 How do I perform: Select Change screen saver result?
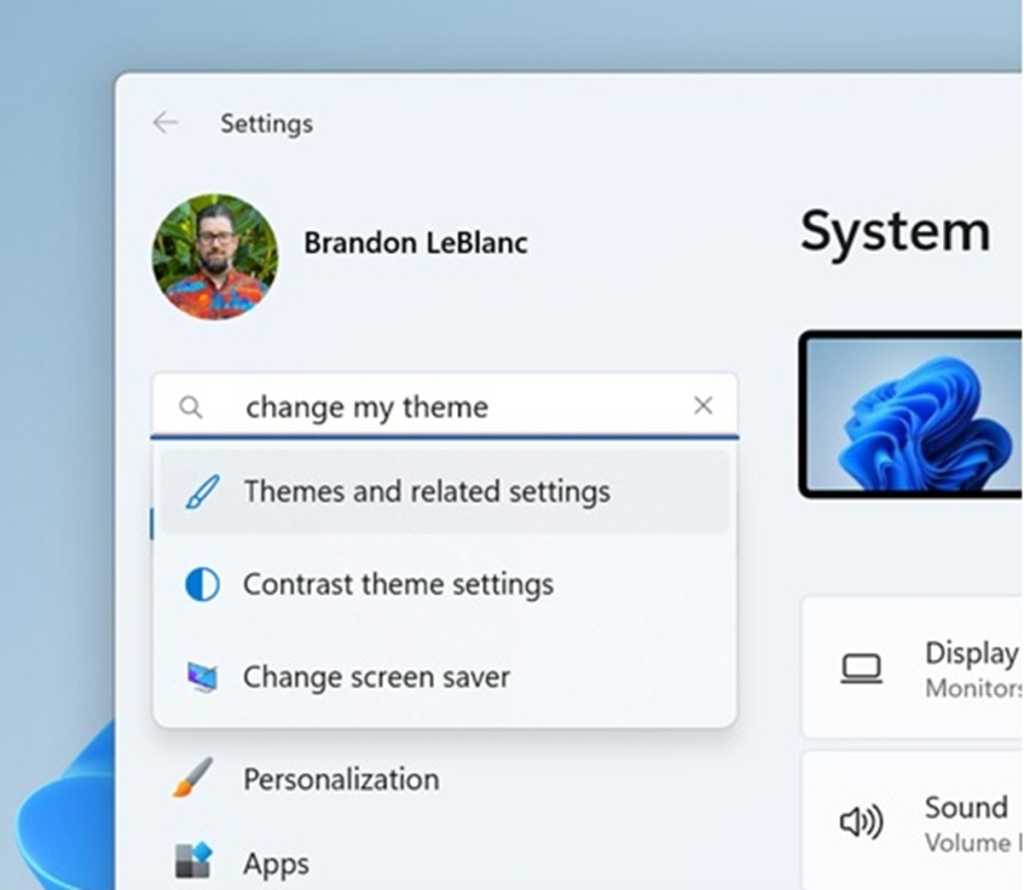(x=376, y=677)
